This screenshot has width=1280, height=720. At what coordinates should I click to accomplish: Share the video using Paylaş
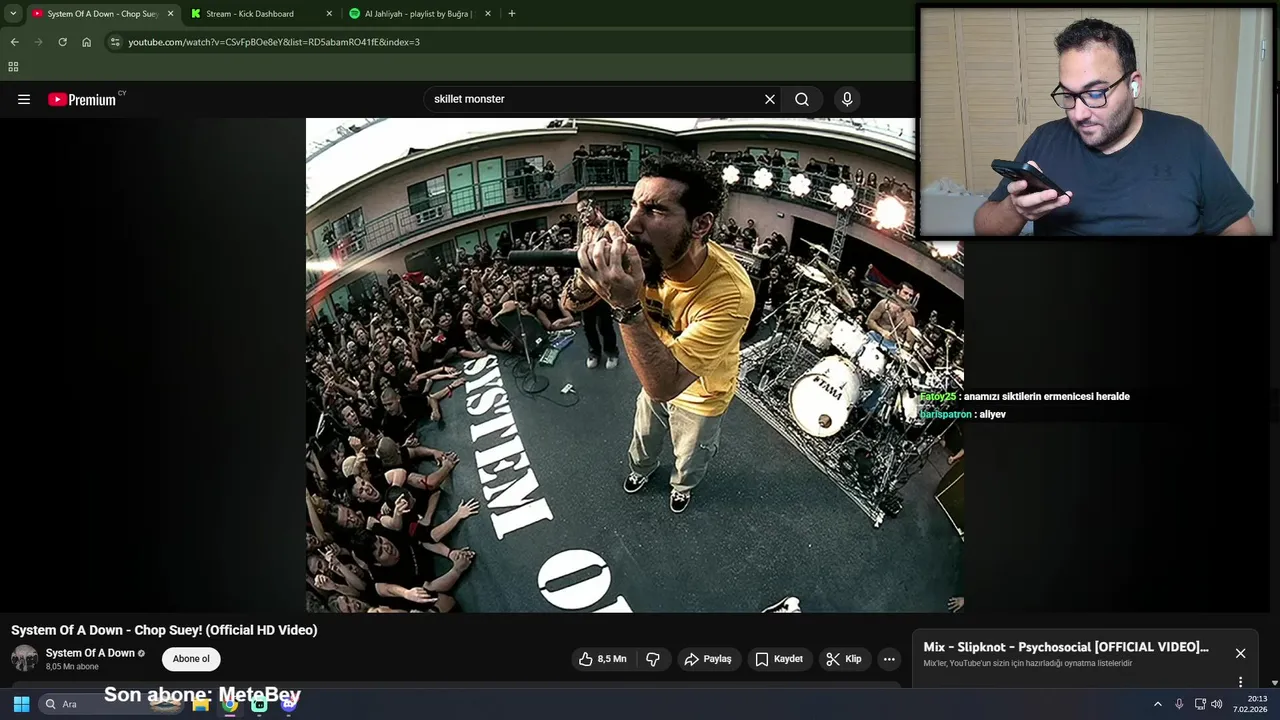[x=708, y=659]
